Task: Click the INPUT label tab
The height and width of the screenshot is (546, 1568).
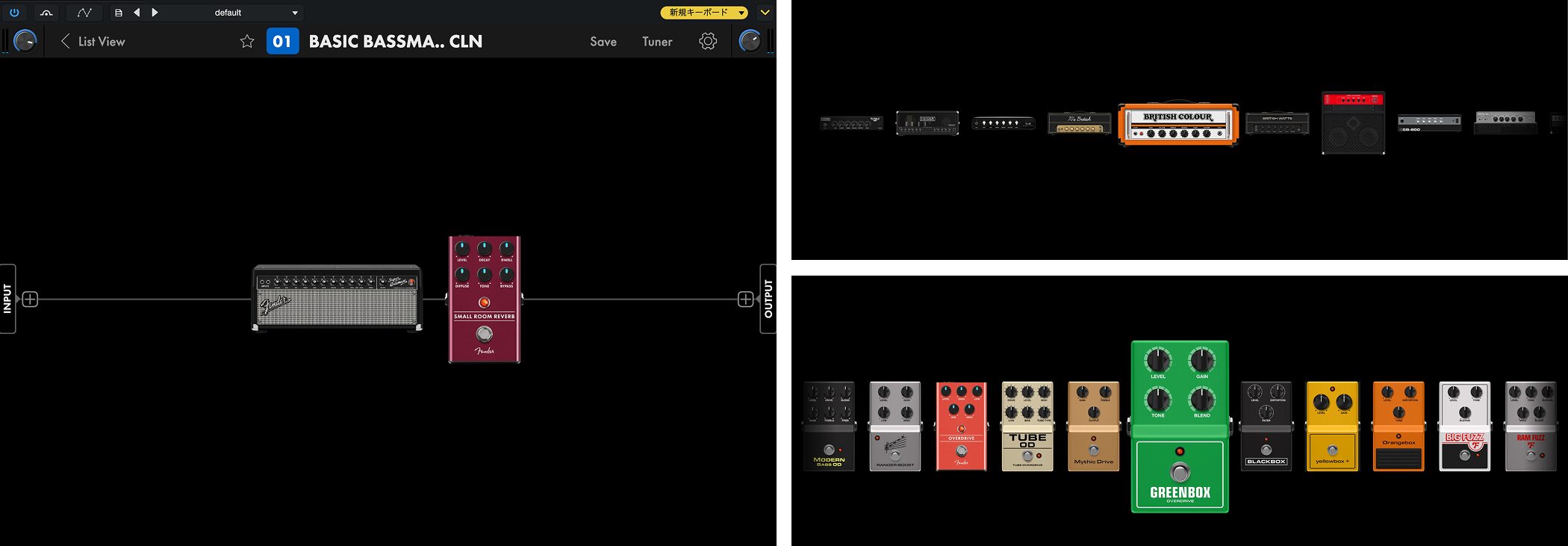Action: (x=7, y=299)
